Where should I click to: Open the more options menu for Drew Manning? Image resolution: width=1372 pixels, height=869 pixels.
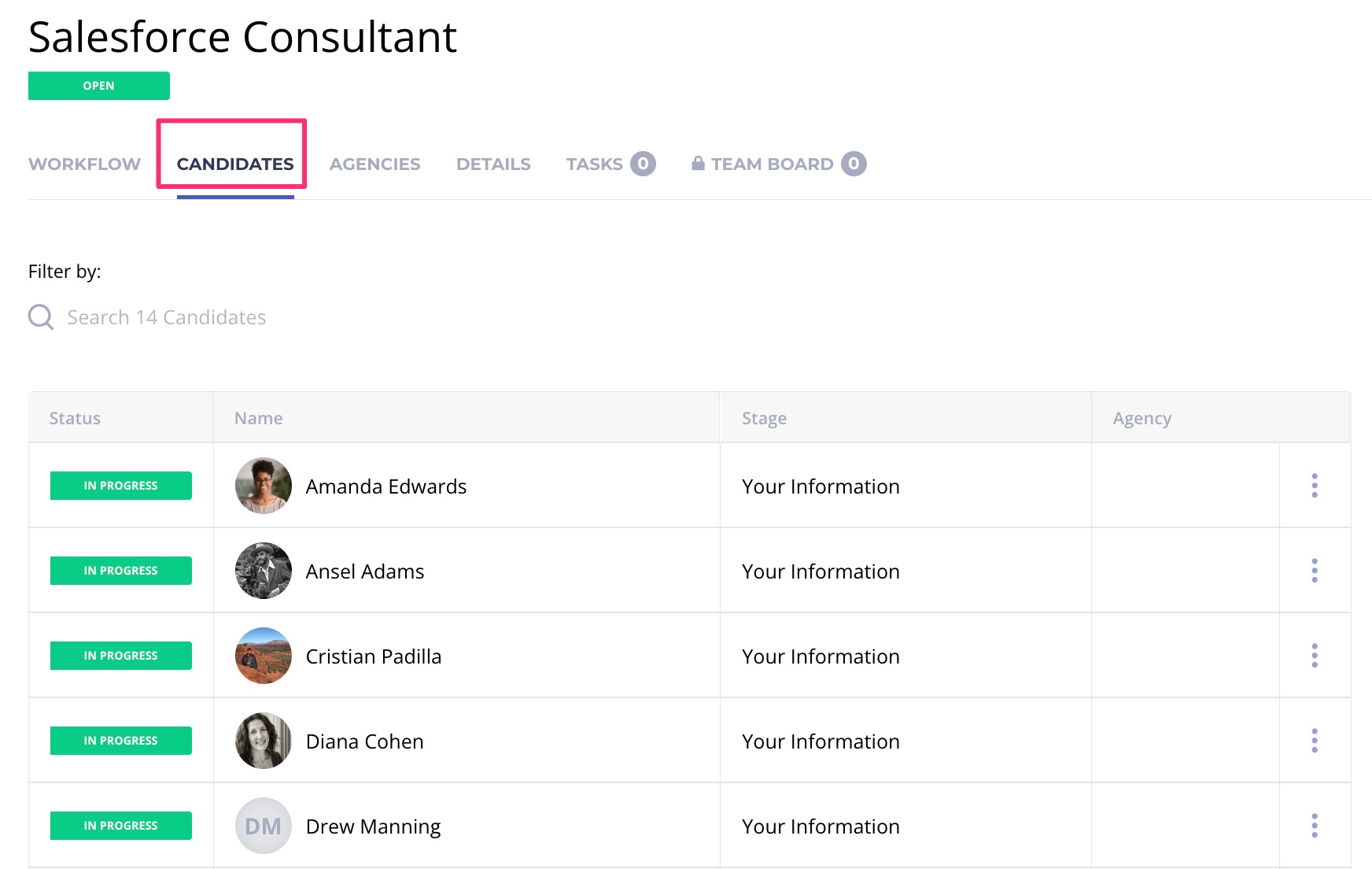(x=1315, y=826)
